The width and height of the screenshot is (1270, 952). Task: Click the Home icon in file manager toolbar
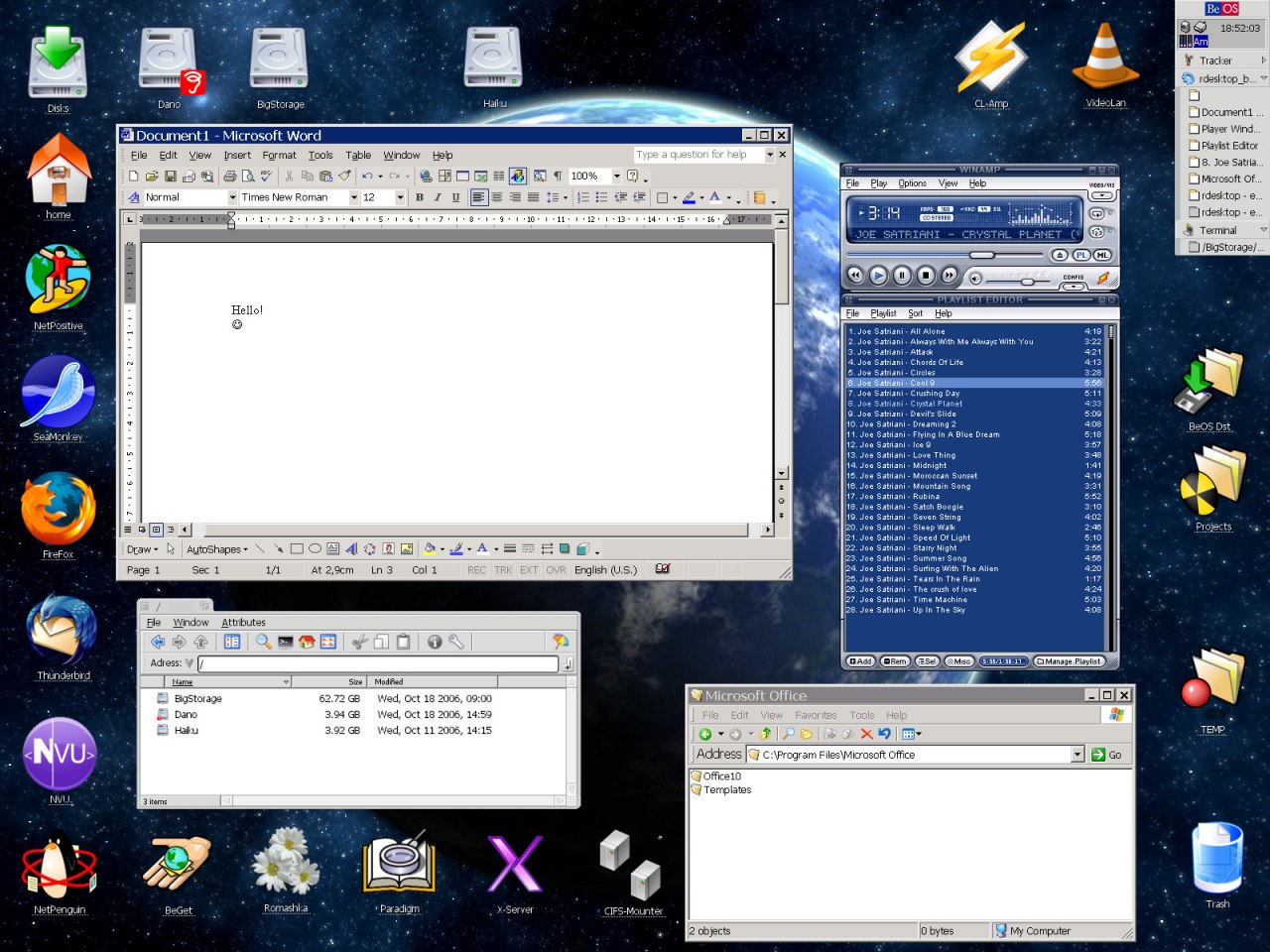tap(307, 643)
